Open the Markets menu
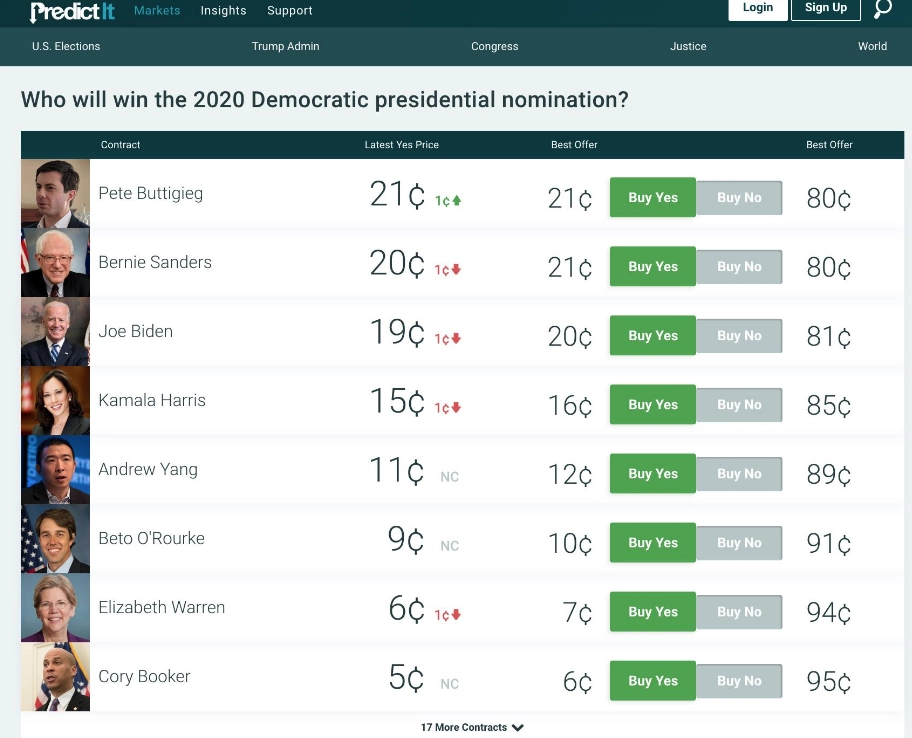 [x=157, y=10]
